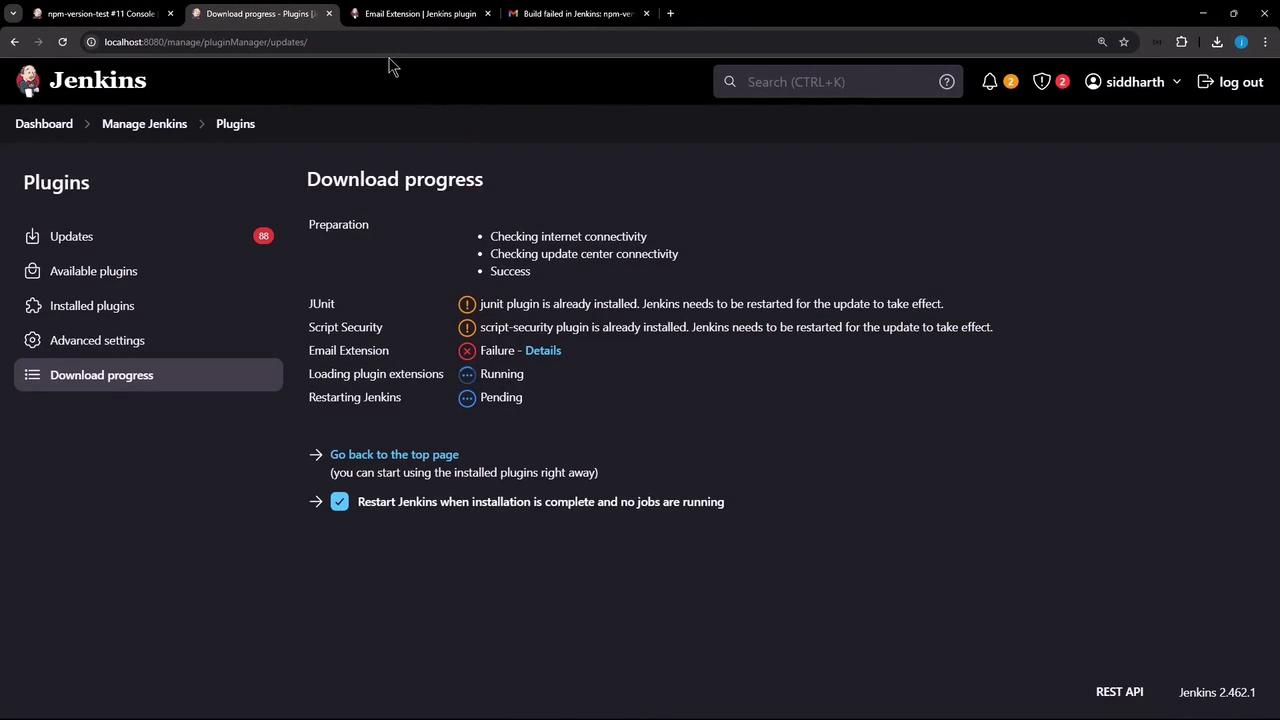
Task: Navigate to Manage Jenkins breadcrumb
Action: [144, 124]
